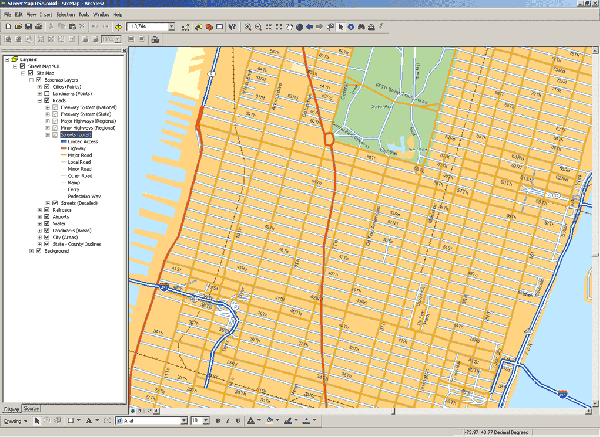Open the ArcToolbox window
Screen dimensions: 600x438
coord(209,27)
